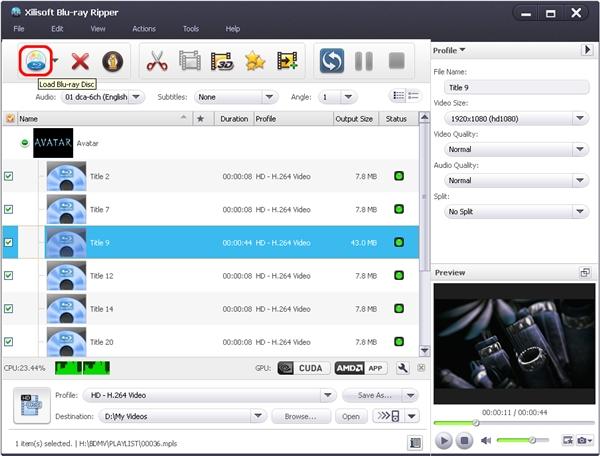Mute the preview speaker icon
The width and height of the screenshot is (600, 456).
(486, 441)
